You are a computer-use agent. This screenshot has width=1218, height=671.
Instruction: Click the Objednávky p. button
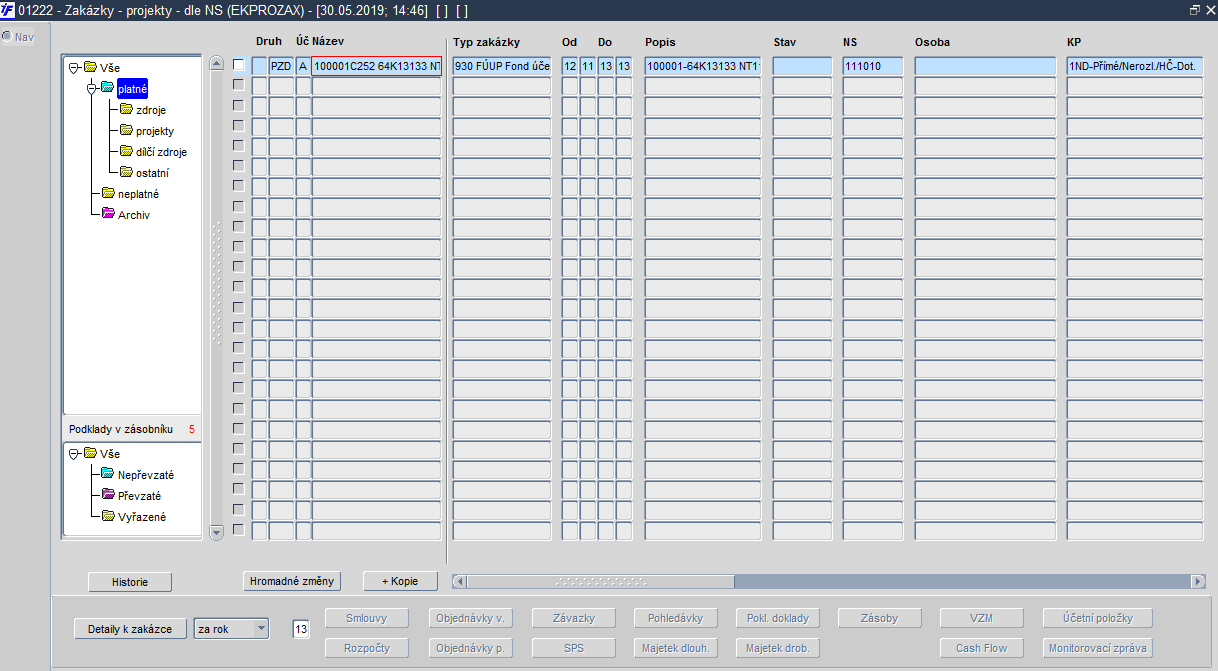click(470, 648)
